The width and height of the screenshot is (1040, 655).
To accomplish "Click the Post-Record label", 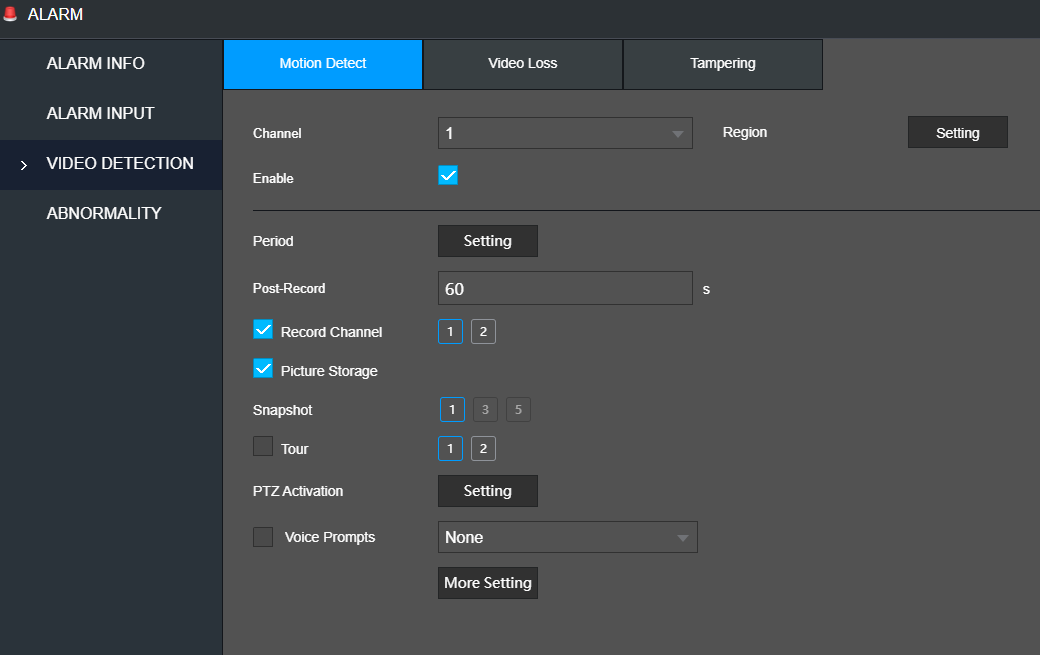I will [289, 288].
